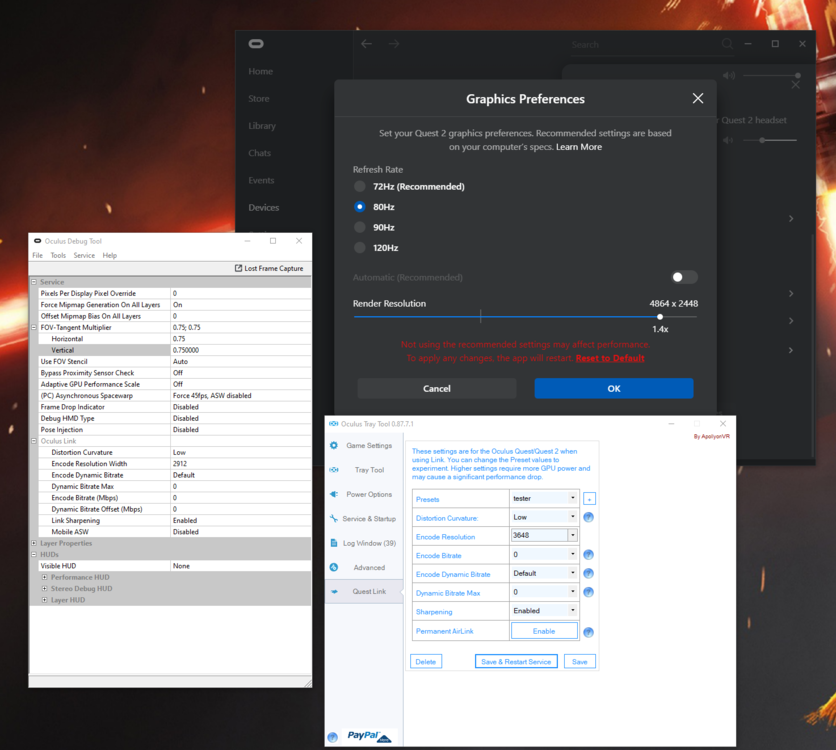Open File menu in Debug Tool

click(x=37, y=255)
